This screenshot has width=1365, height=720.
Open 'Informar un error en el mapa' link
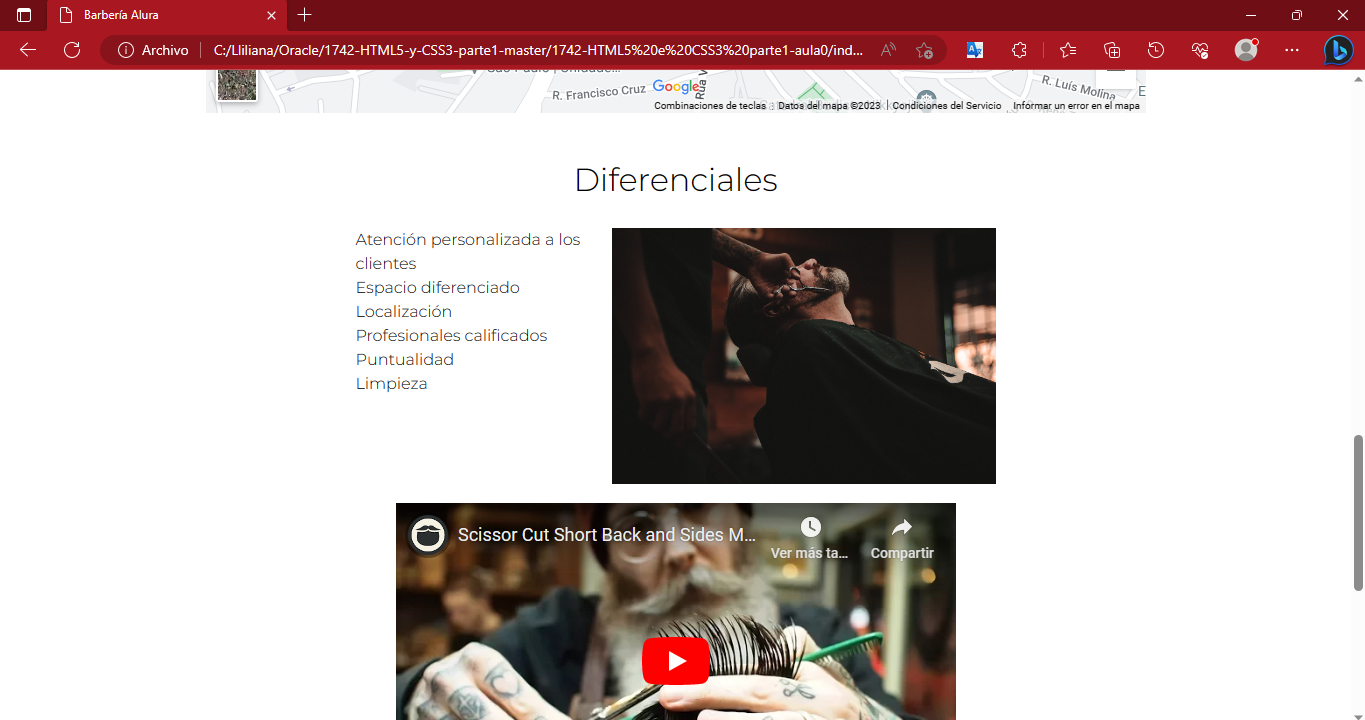tap(1076, 106)
